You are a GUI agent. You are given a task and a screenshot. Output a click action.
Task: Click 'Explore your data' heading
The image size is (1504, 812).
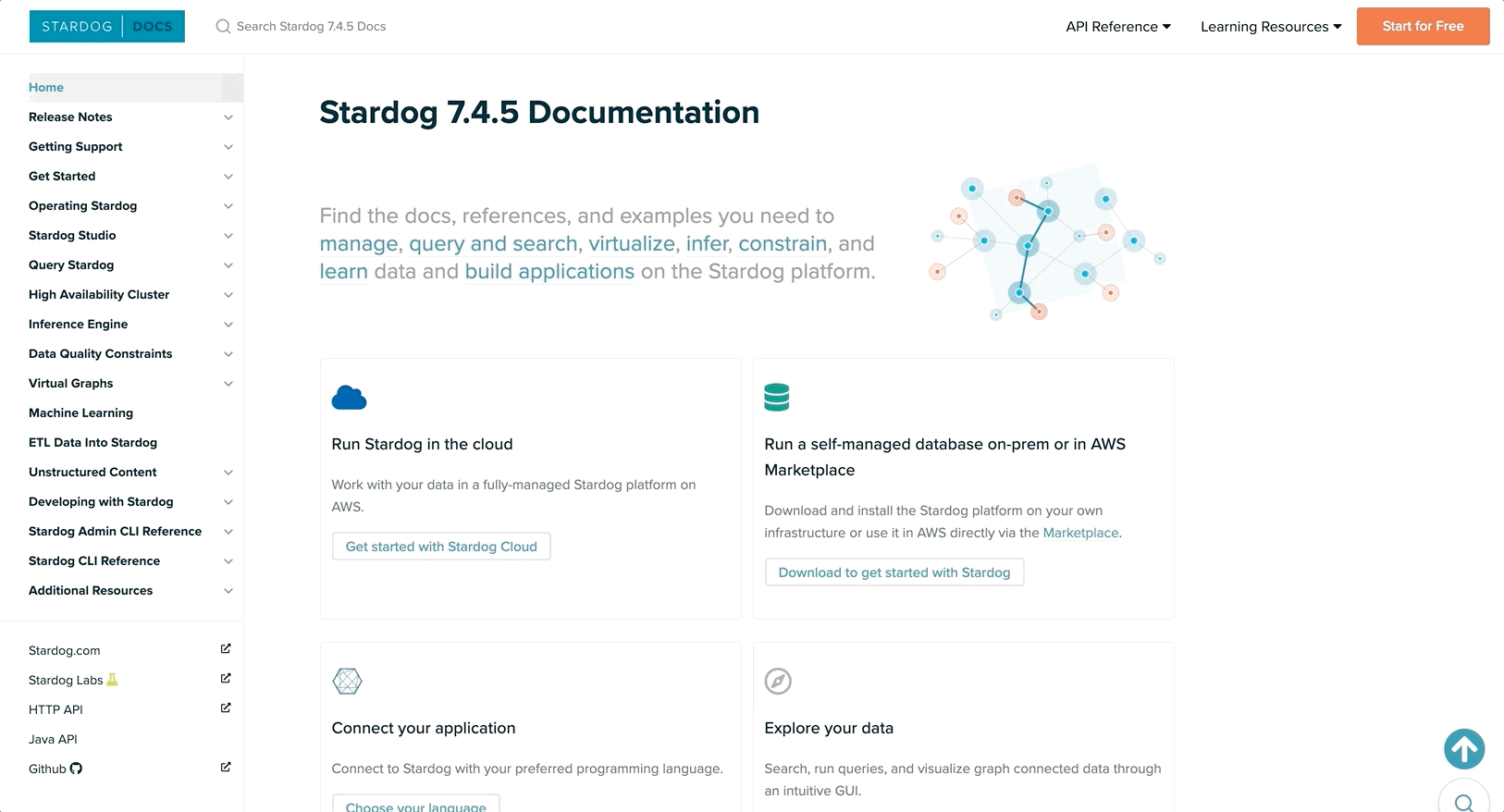coord(829,728)
